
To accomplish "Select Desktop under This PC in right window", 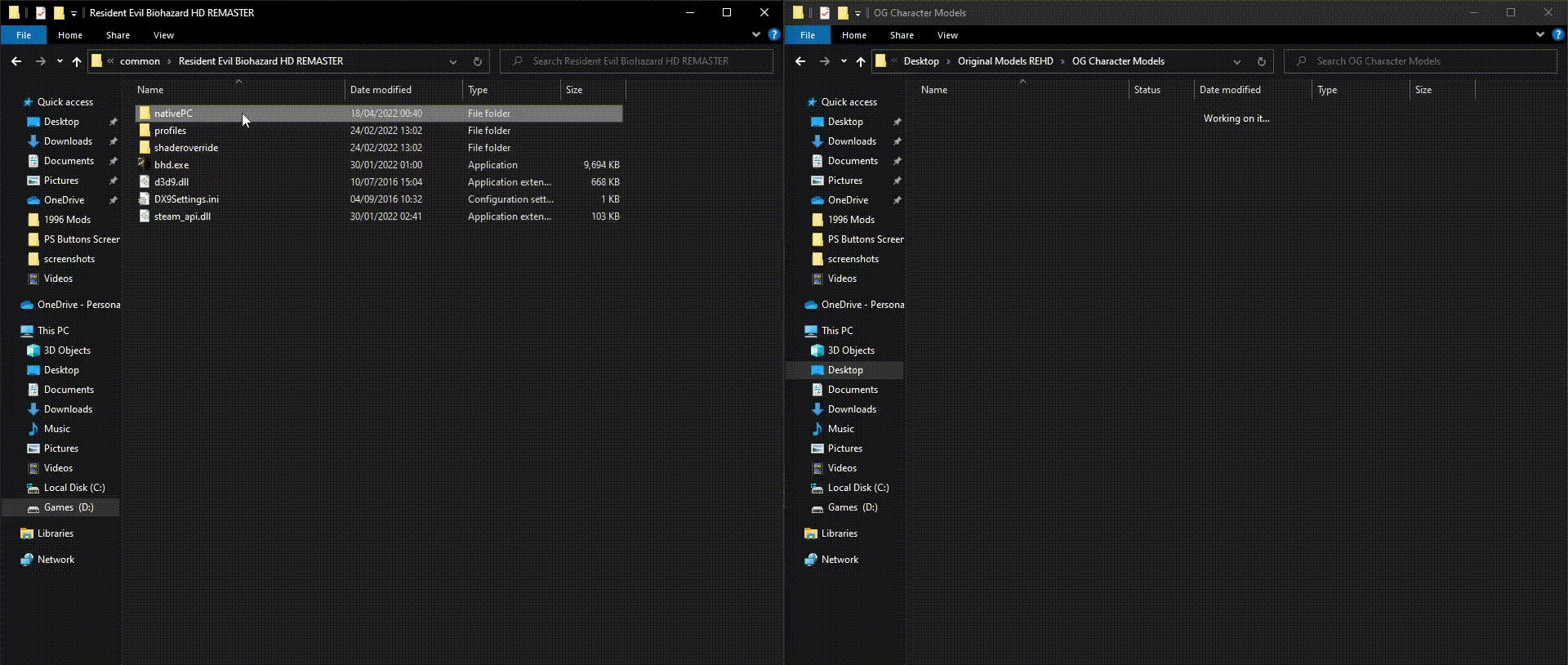I will pyautogui.click(x=844, y=370).
